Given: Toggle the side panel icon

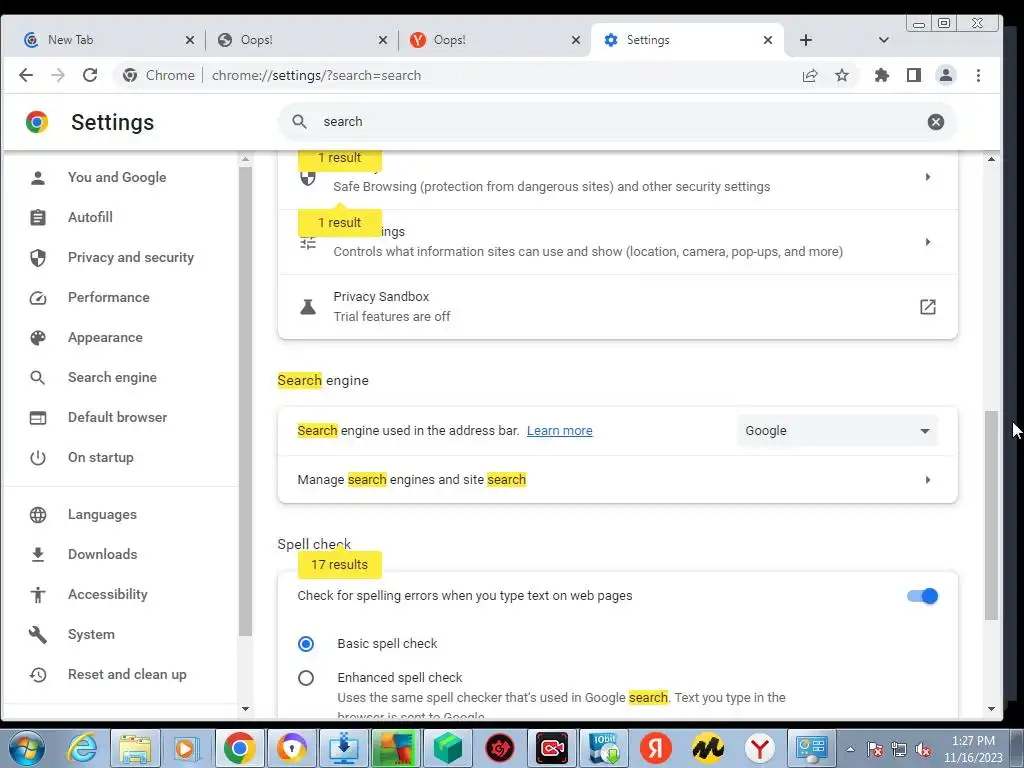Looking at the screenshot, I should pos(914,75).
